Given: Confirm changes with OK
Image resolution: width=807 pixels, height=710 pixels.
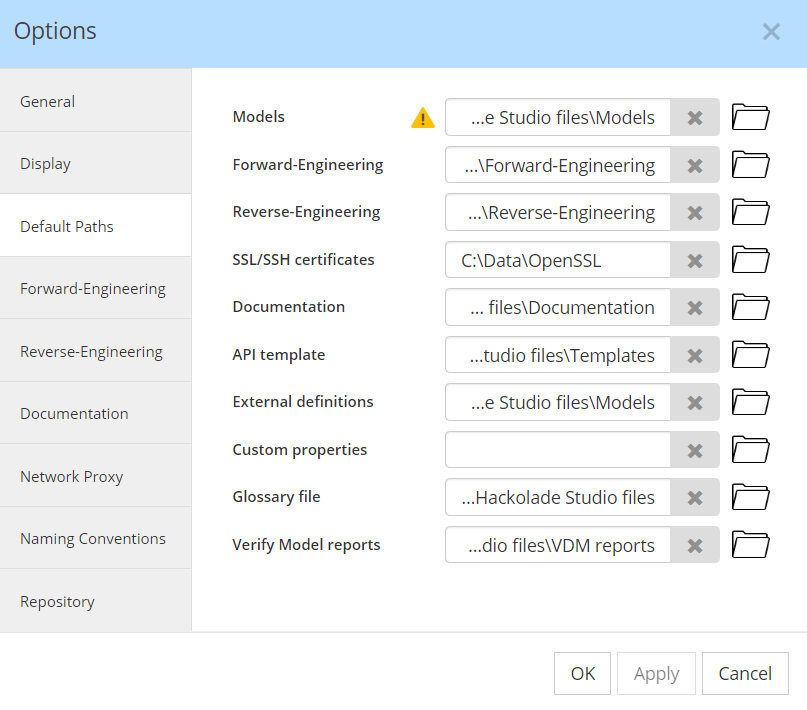Looking at the screenshot, I should pyautogui.click(x=582, y=673).
